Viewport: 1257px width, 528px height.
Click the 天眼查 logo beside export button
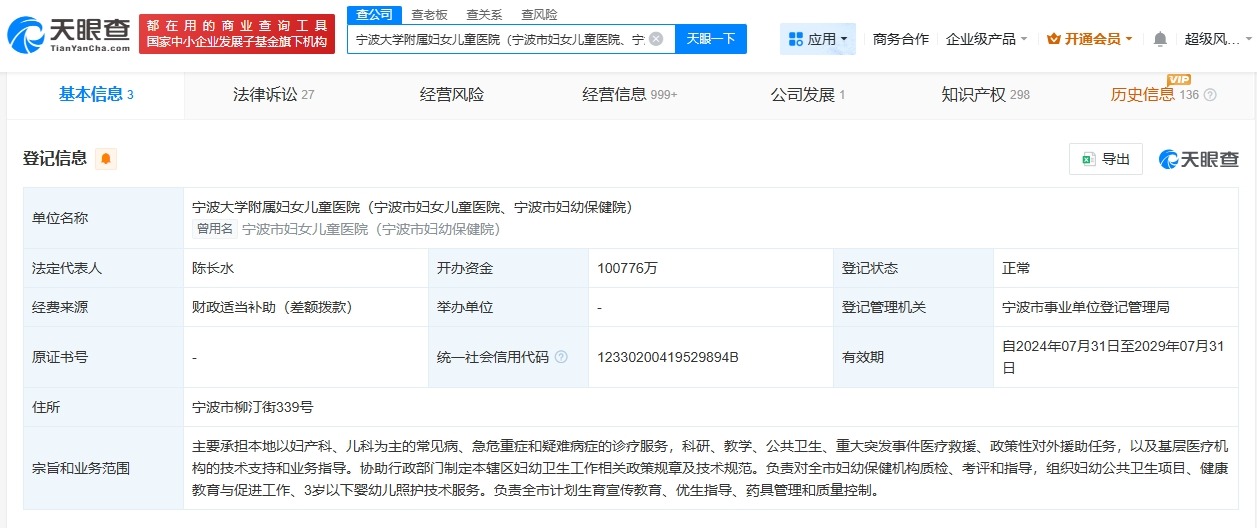point(1199,159)
